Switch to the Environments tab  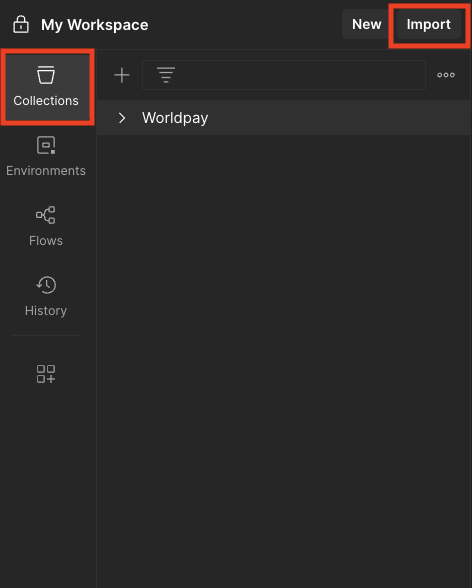[x=46, y=156]
